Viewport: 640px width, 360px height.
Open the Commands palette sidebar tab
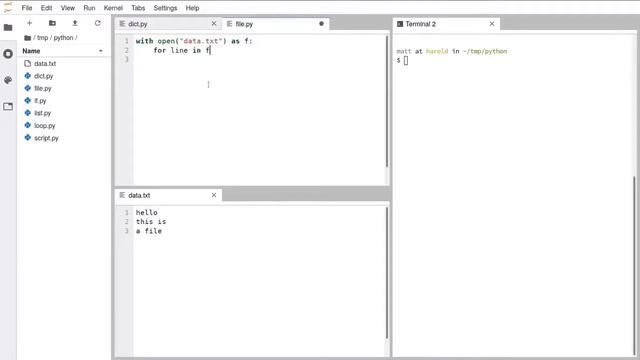tap(8, 80)
